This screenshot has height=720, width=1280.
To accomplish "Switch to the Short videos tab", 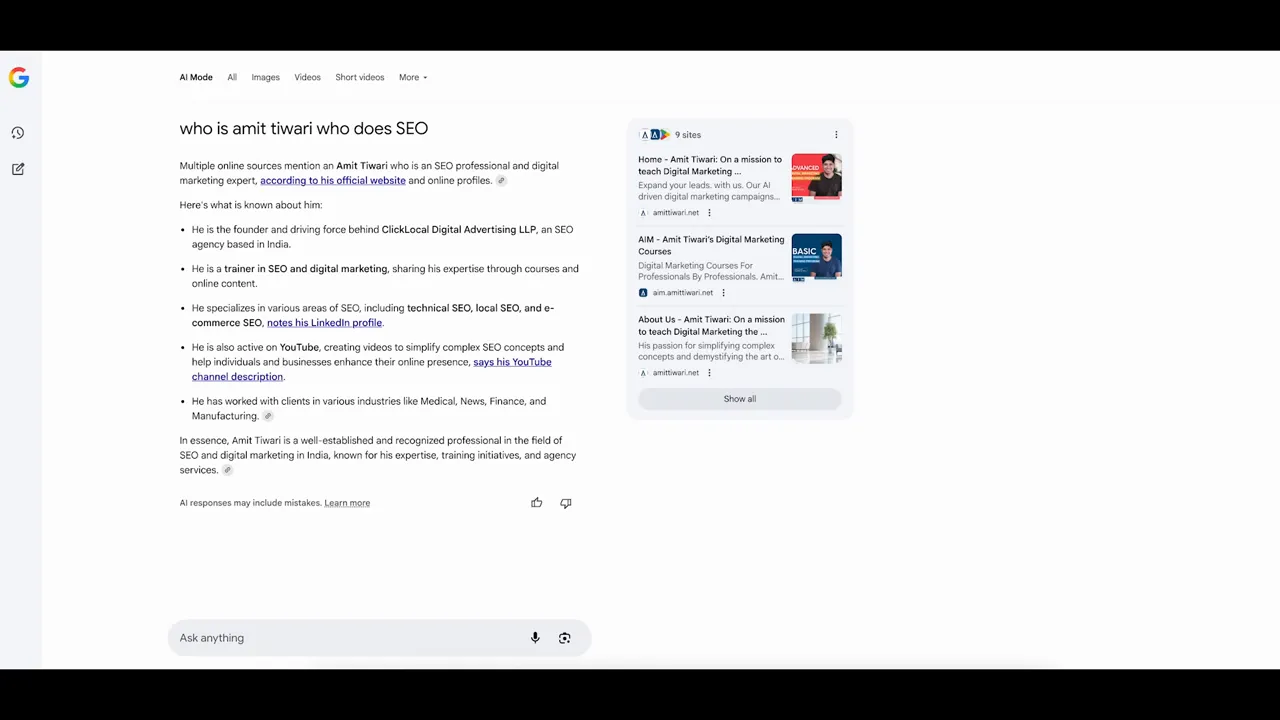I will point(359,77).
